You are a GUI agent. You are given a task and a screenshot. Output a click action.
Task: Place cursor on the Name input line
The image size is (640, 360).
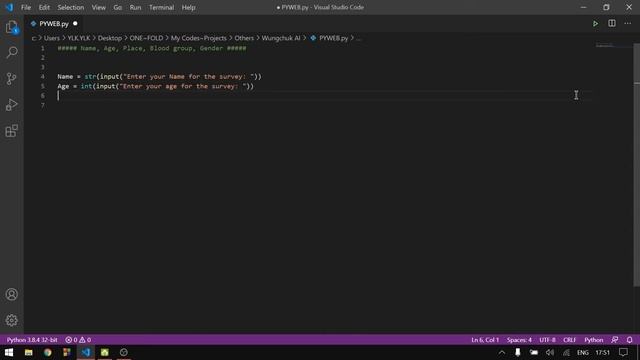[159, 77]
